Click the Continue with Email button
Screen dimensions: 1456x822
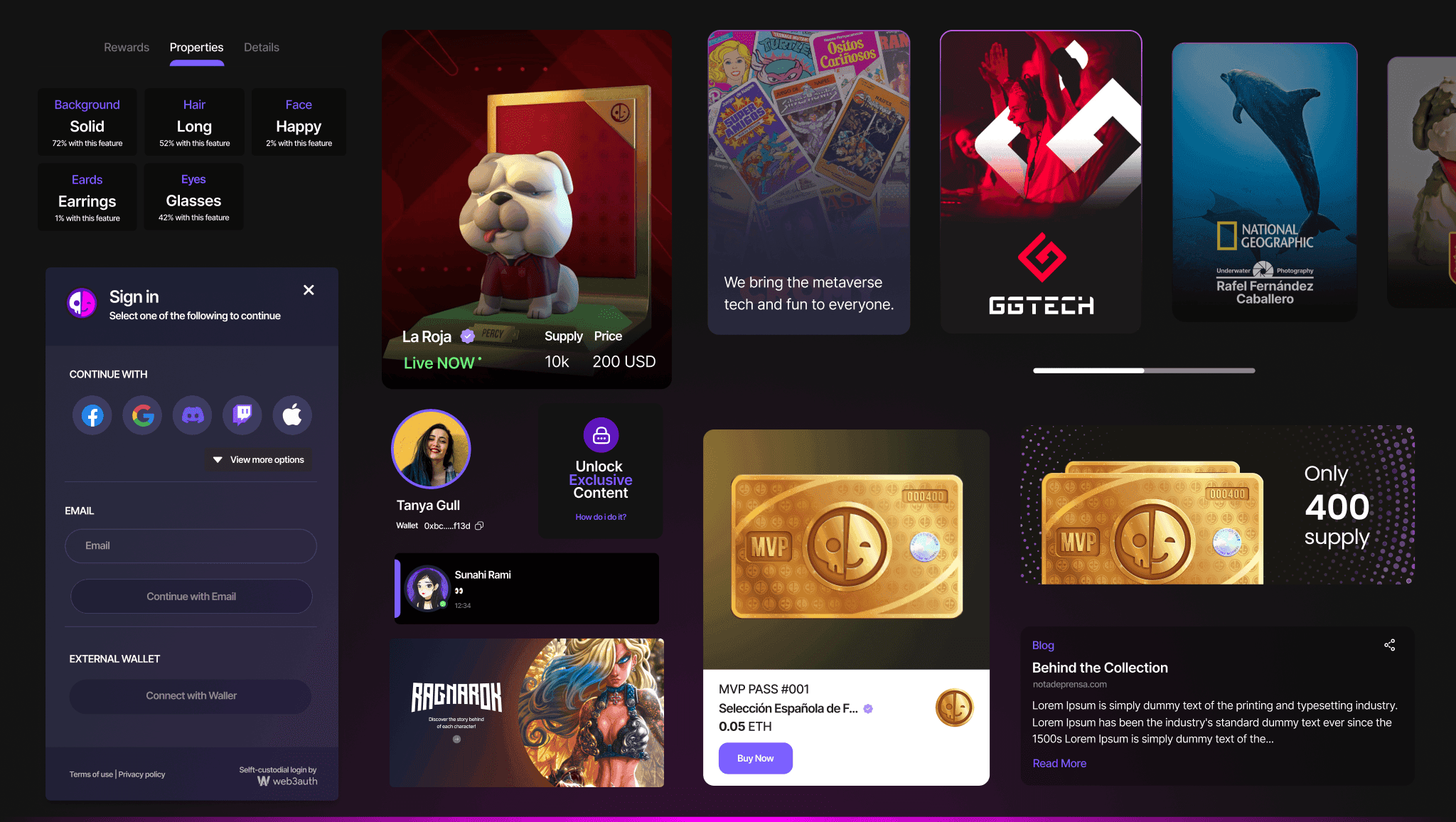(x=191, y=597)
